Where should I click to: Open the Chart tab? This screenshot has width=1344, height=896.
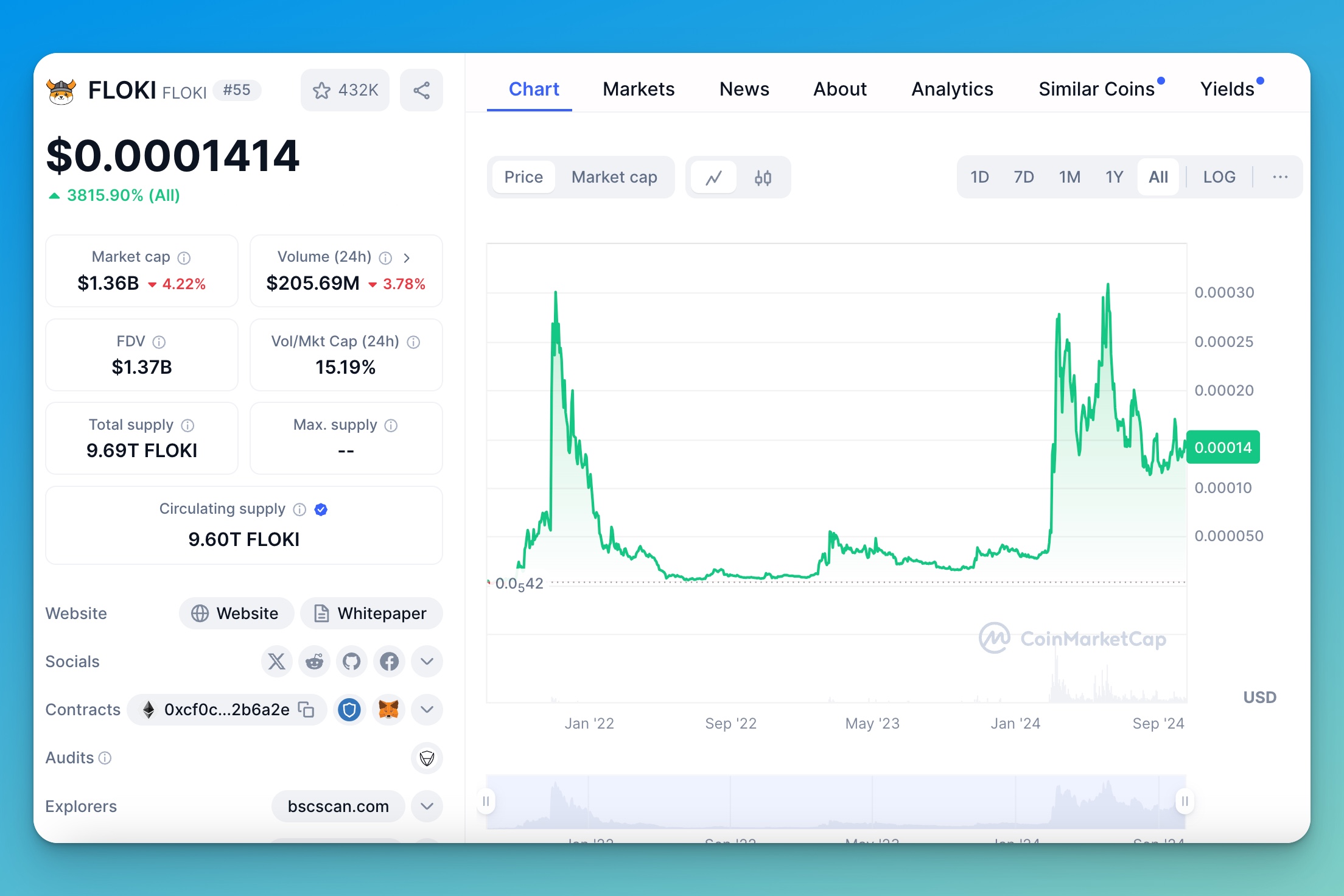click(533, 89)
